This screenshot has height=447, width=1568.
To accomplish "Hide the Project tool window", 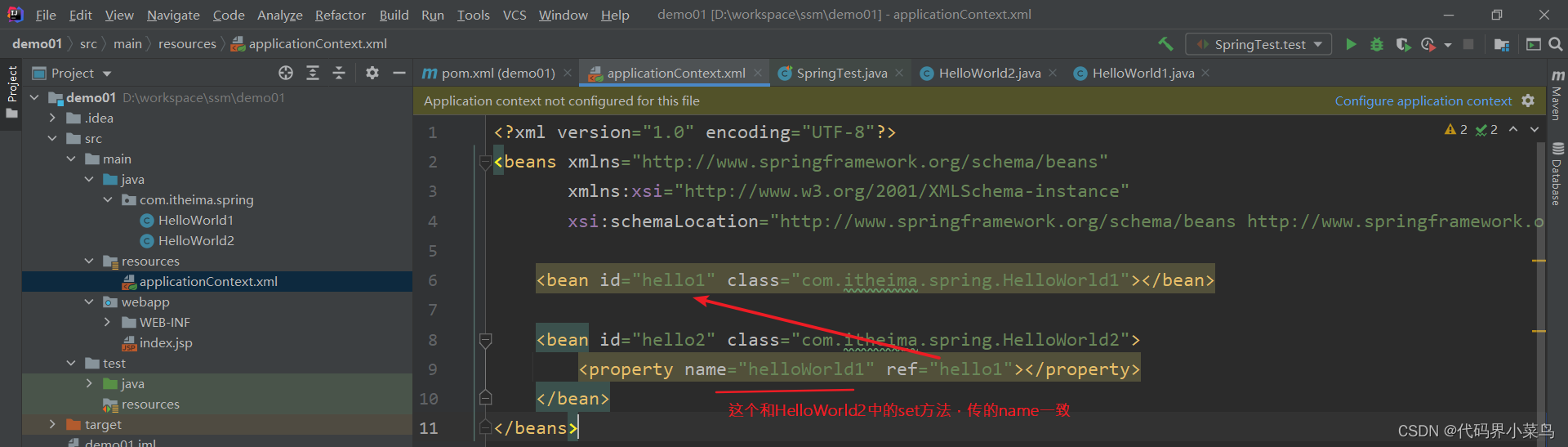I will pyautogui.click(x=399, y=73).
